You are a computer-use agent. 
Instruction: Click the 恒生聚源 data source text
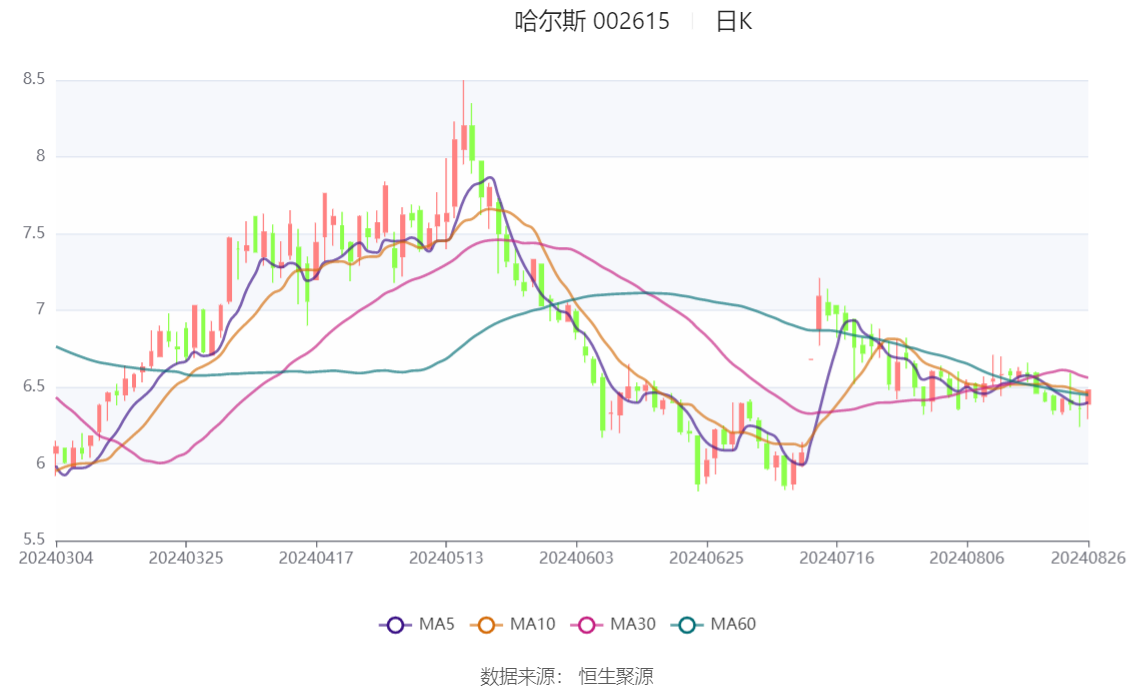pos(615,677)
